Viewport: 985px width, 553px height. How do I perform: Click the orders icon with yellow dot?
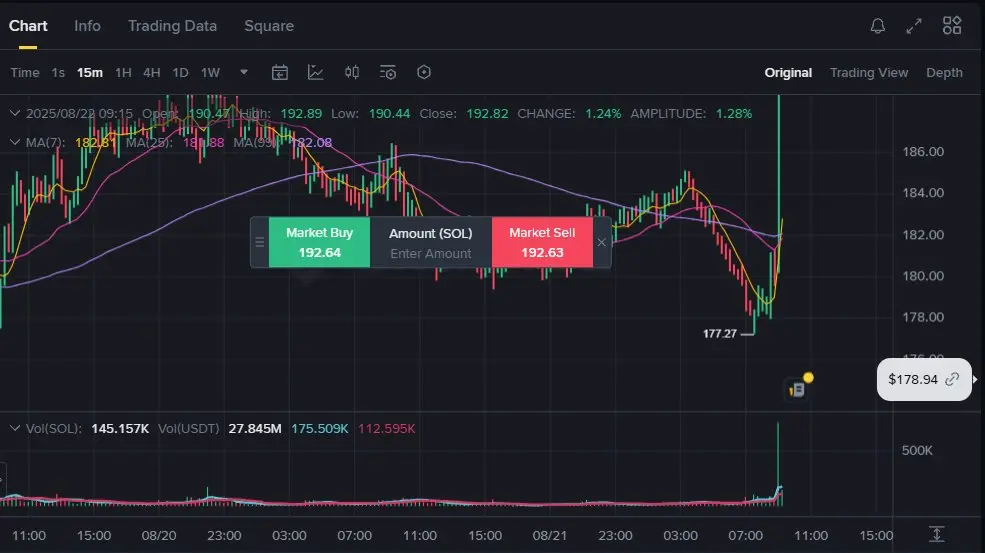pyautogui.click(x=800, y=387)
